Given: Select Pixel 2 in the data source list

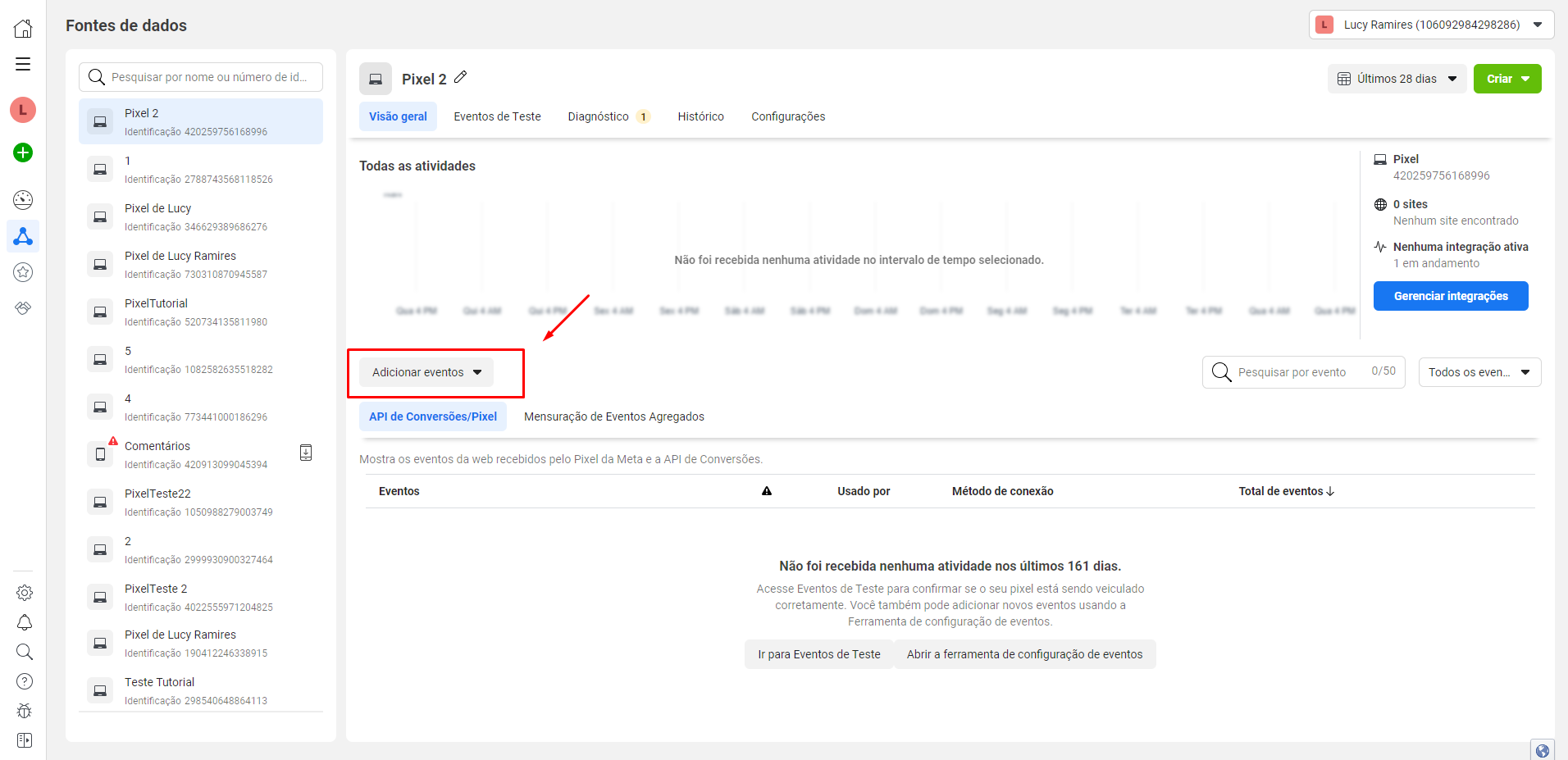Looking at the screenshot, I should click(x=201, y=121).
